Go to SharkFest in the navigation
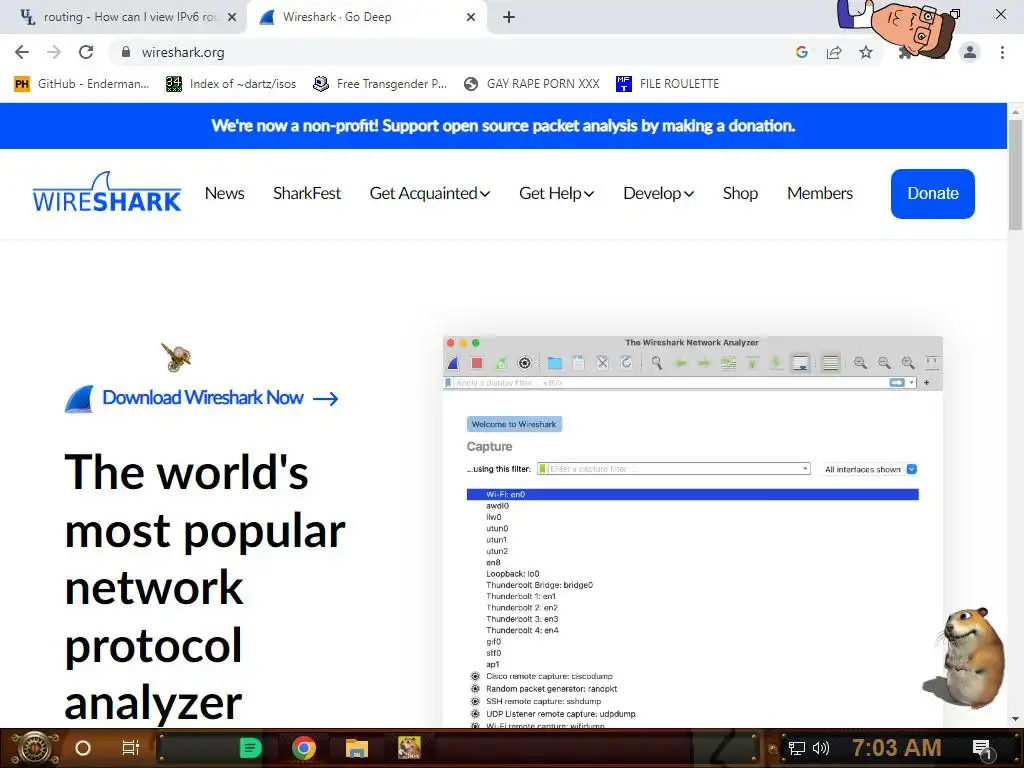 point(307,193)
